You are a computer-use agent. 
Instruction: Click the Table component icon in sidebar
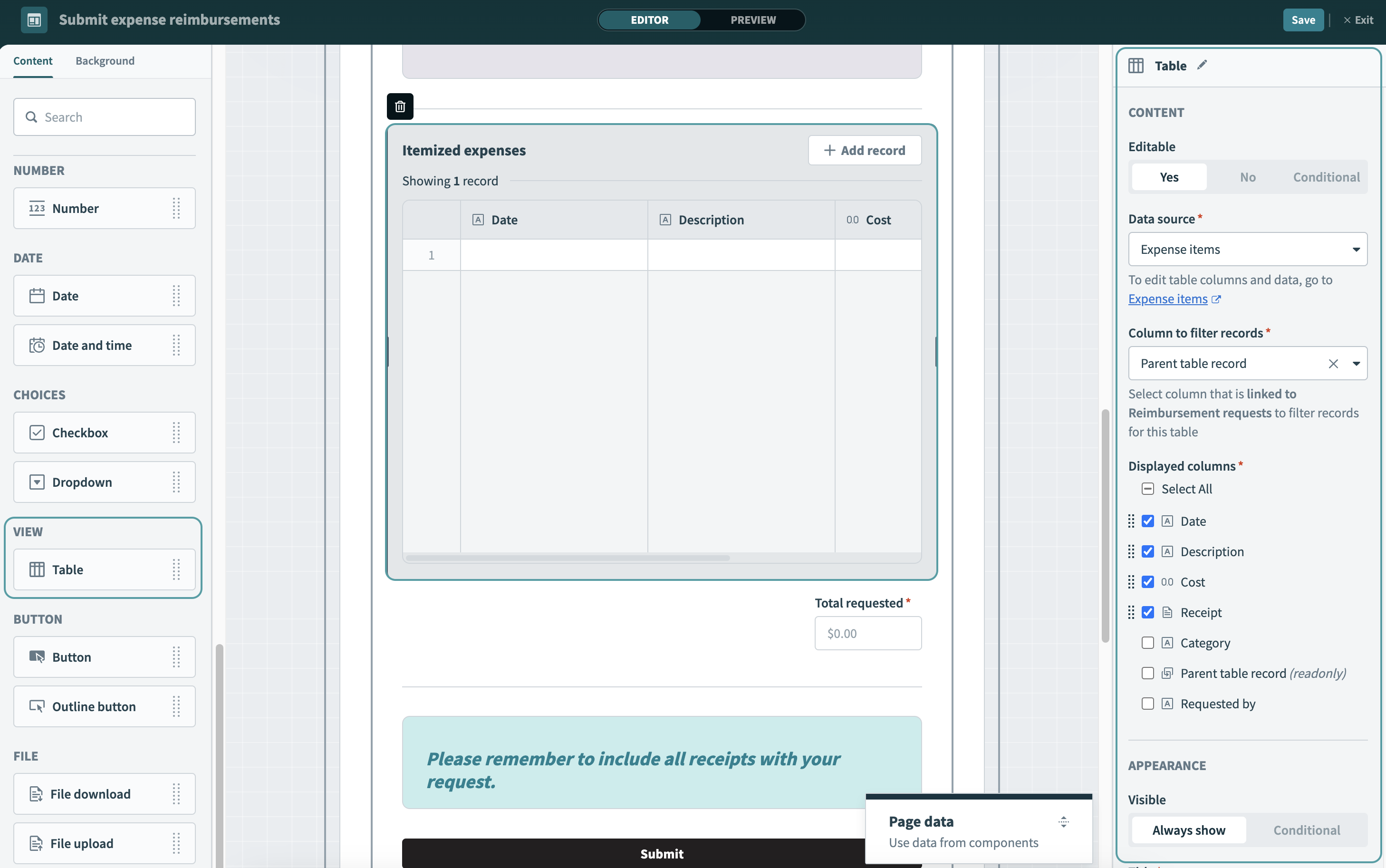pos(37,569)
